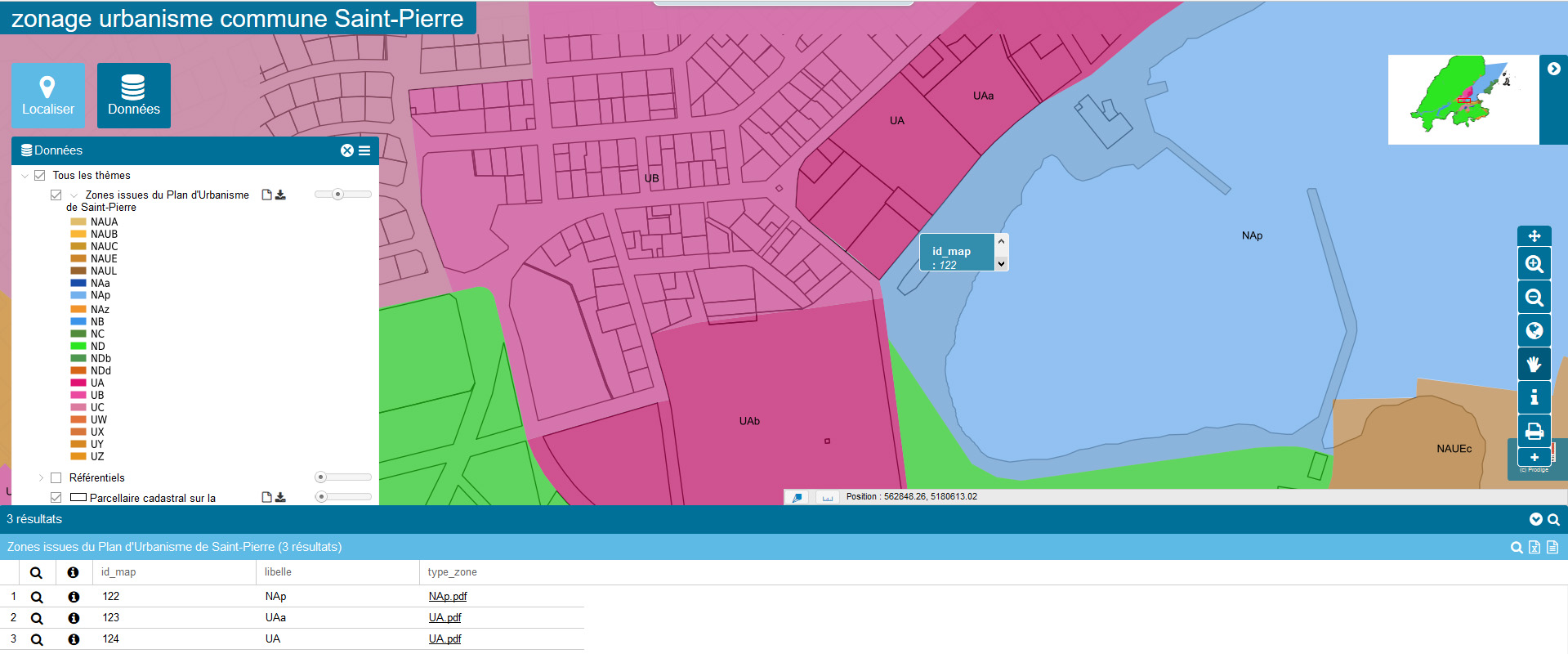1568x654 pixels.
Task: Select the UZ legend entry
Action: (97, 456)
